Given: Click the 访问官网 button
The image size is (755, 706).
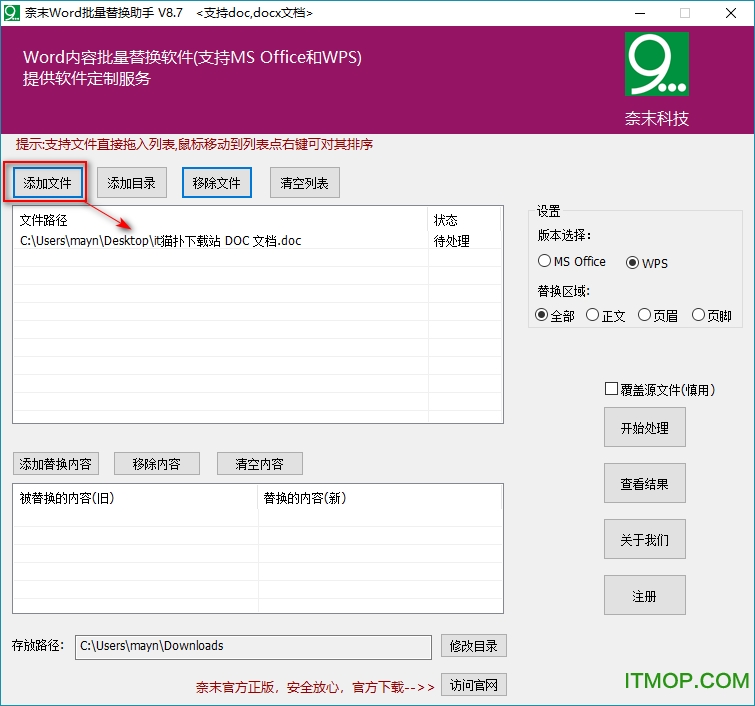Looking at the screenshot, I should point(474,685).
